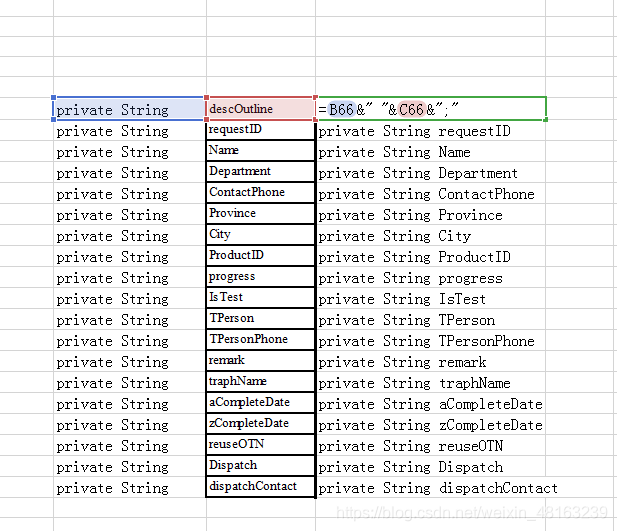
Task: Click the green fill handle of the formula cell
Action: (x=545, y=120)
